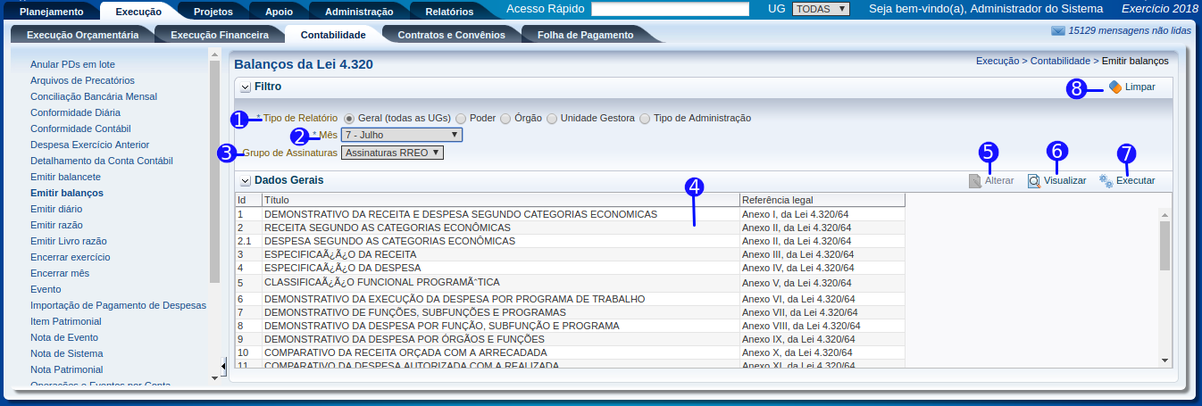Image resolution: width=1202 pixels, height=406 pixels.
Task: Click the Visualizar magnifier icon
Action: (x=1034, y=181)
